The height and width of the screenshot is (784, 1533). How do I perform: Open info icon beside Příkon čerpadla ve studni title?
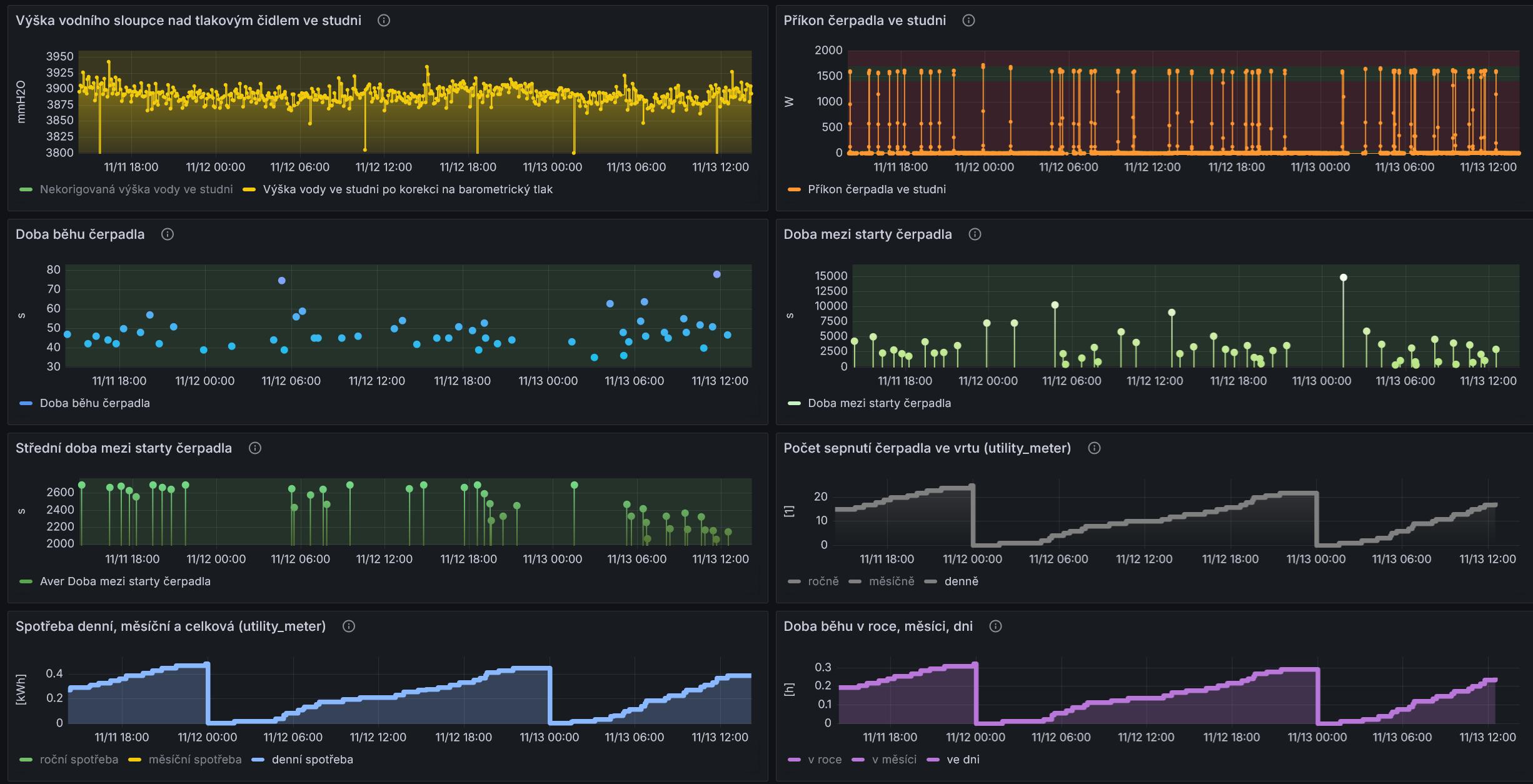[x=968, y=21]
